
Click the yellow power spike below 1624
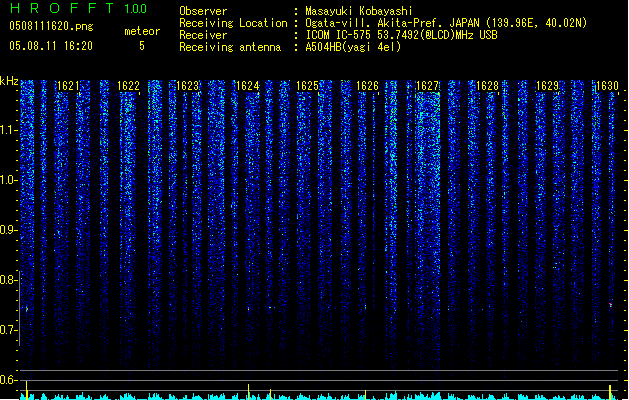coord(249,392)
